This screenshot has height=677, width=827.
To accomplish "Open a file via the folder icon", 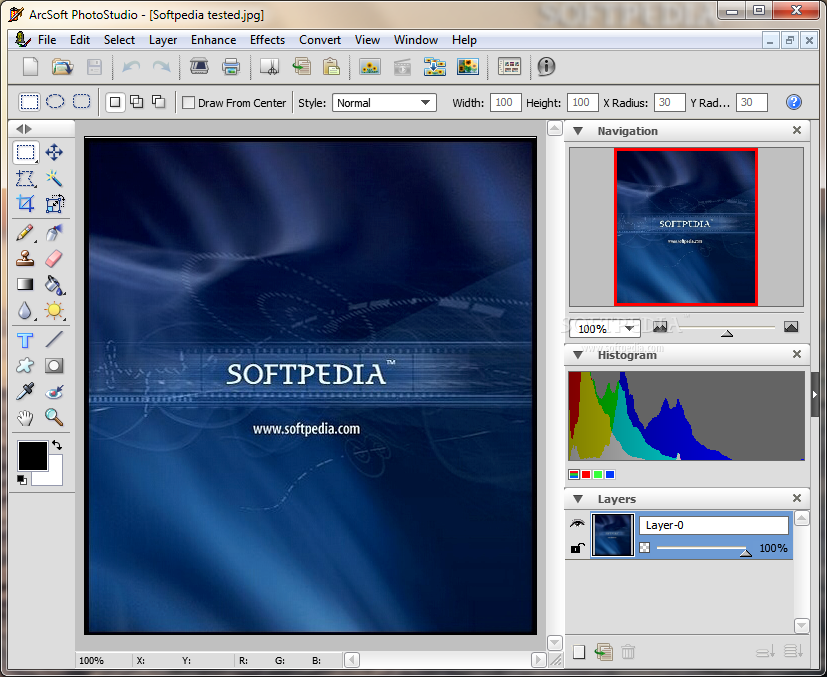I will point(63,67).
